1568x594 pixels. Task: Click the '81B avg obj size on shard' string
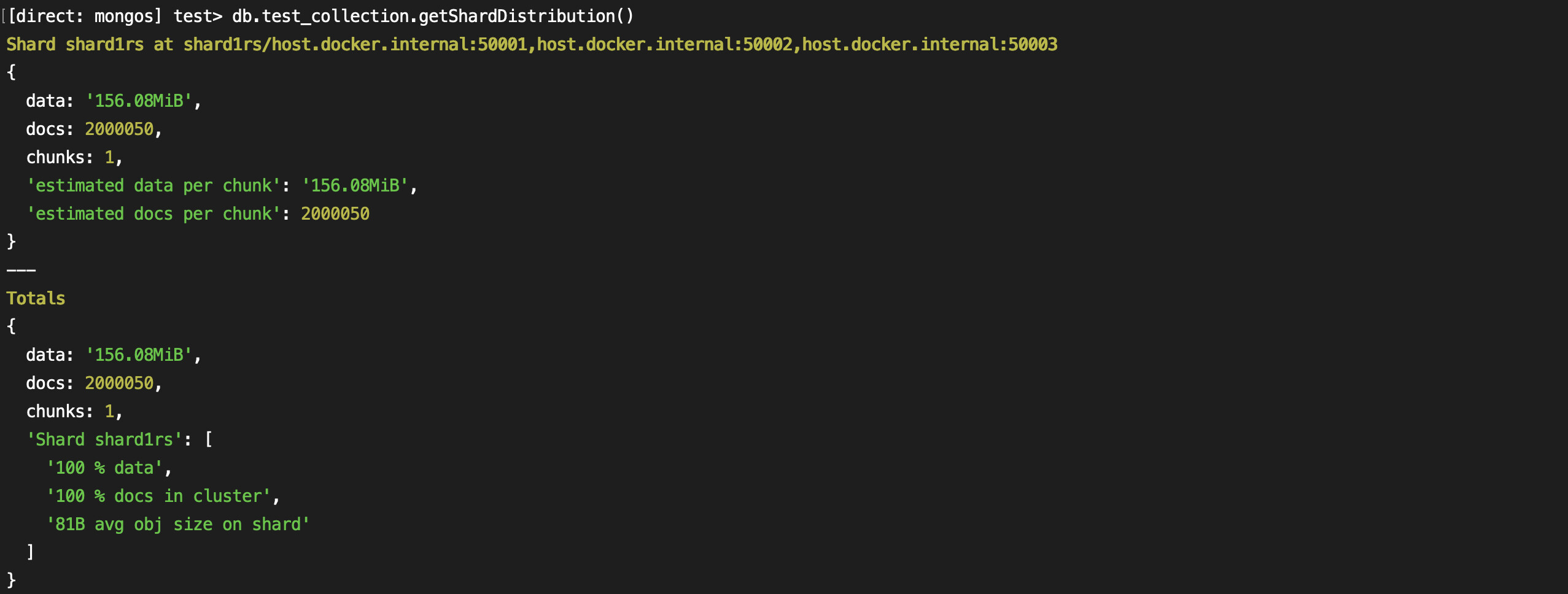click(178, 524)
